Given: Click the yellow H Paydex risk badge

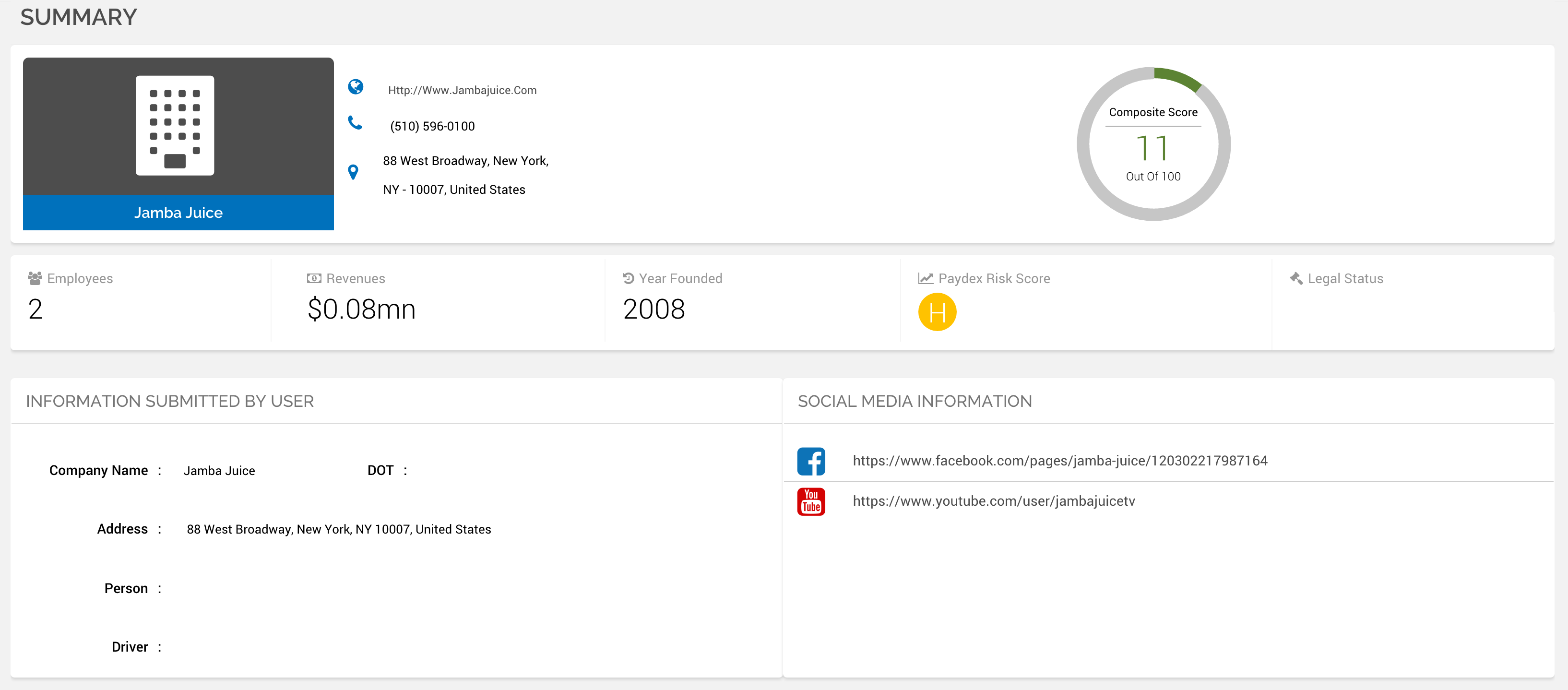Looking at the screenshot, I should 937,312.
